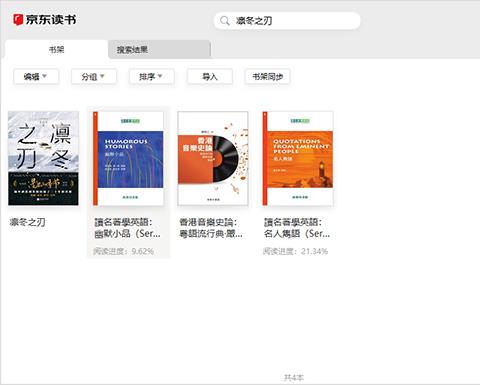Click the 香港音樂史論 title text
Screen dimensions: 480x385
coord(211,228)
